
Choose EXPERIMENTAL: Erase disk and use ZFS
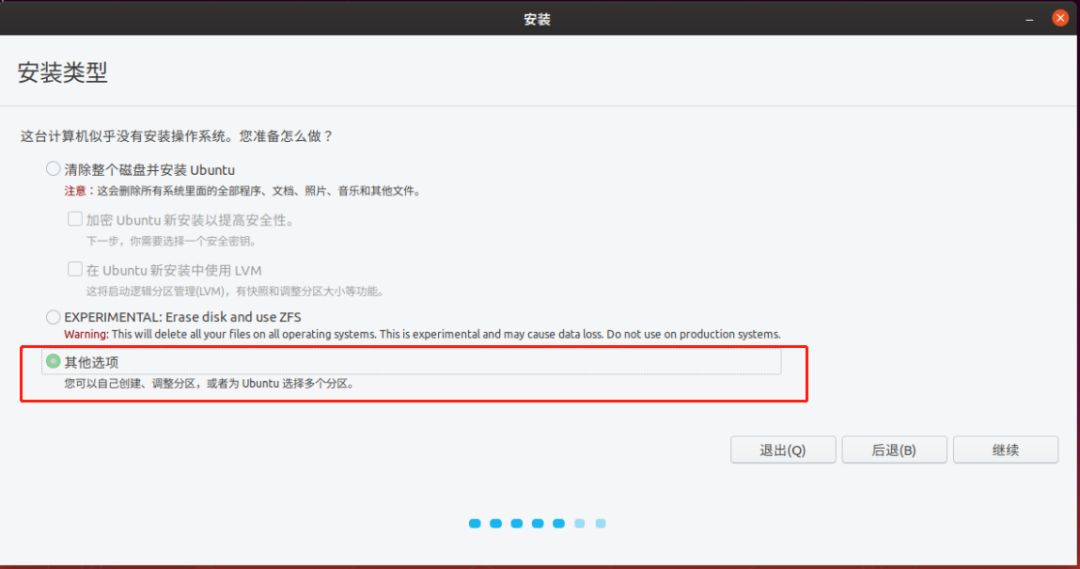click(53, 317)
